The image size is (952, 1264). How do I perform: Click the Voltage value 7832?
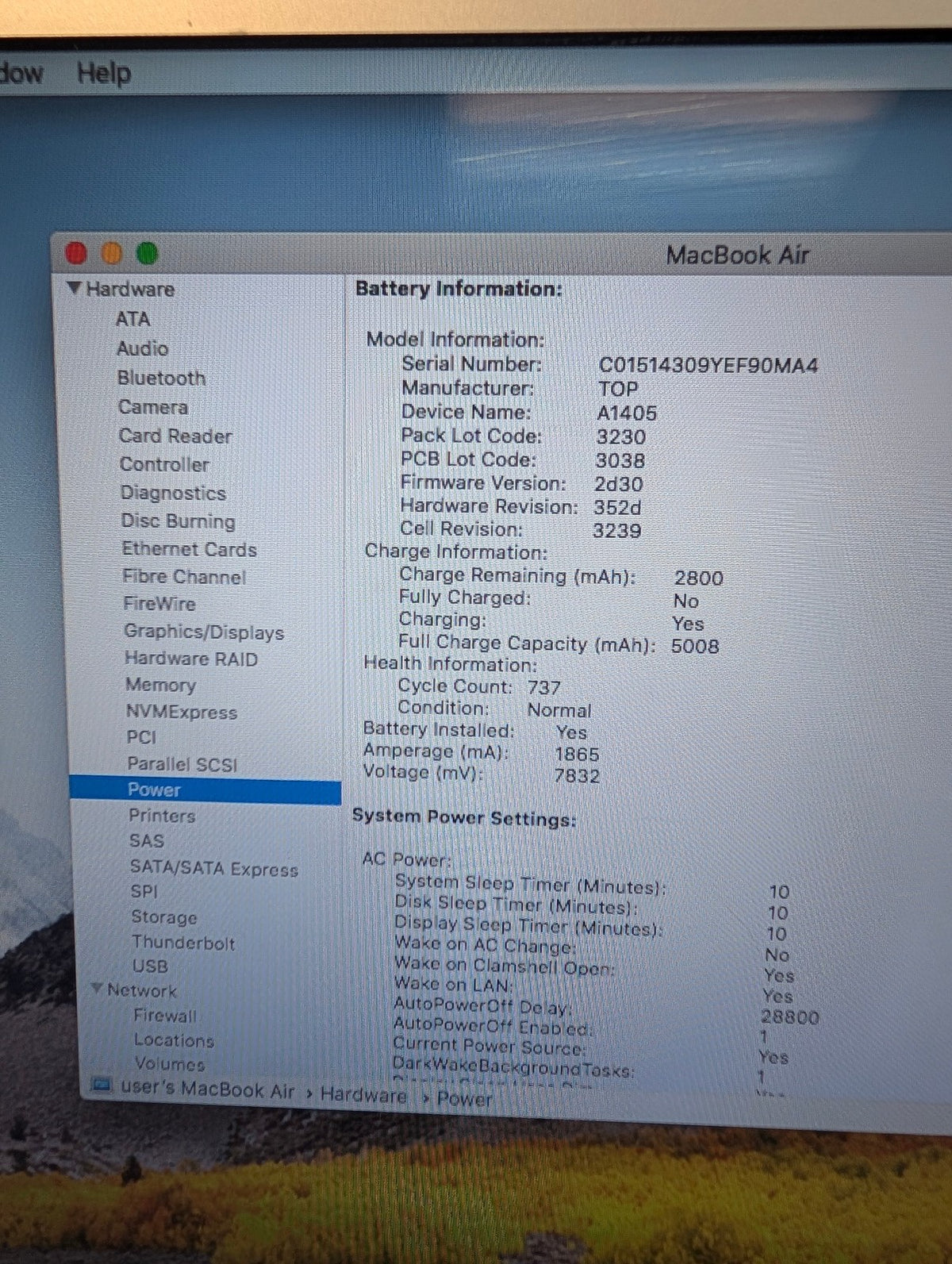click(578, 776)
